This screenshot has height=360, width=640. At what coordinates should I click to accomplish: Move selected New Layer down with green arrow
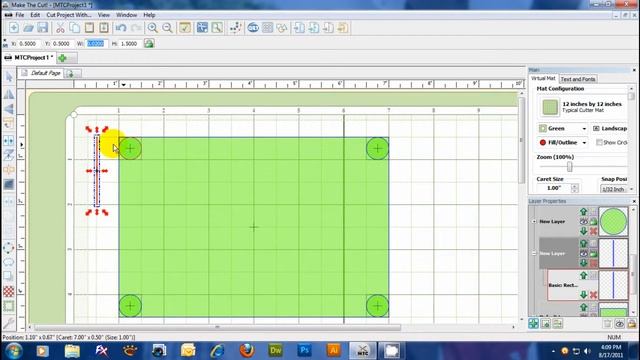tap(584, 263)
